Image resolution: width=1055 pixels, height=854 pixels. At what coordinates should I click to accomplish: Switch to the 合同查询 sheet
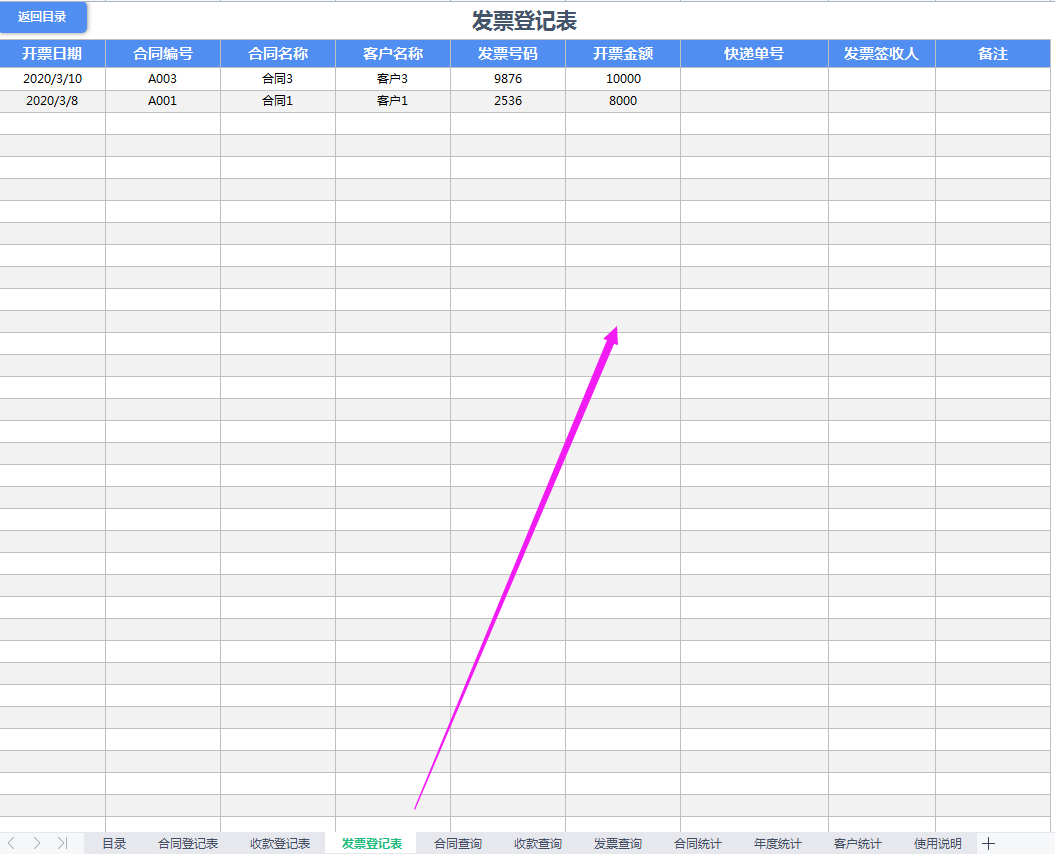pos(456,843)
